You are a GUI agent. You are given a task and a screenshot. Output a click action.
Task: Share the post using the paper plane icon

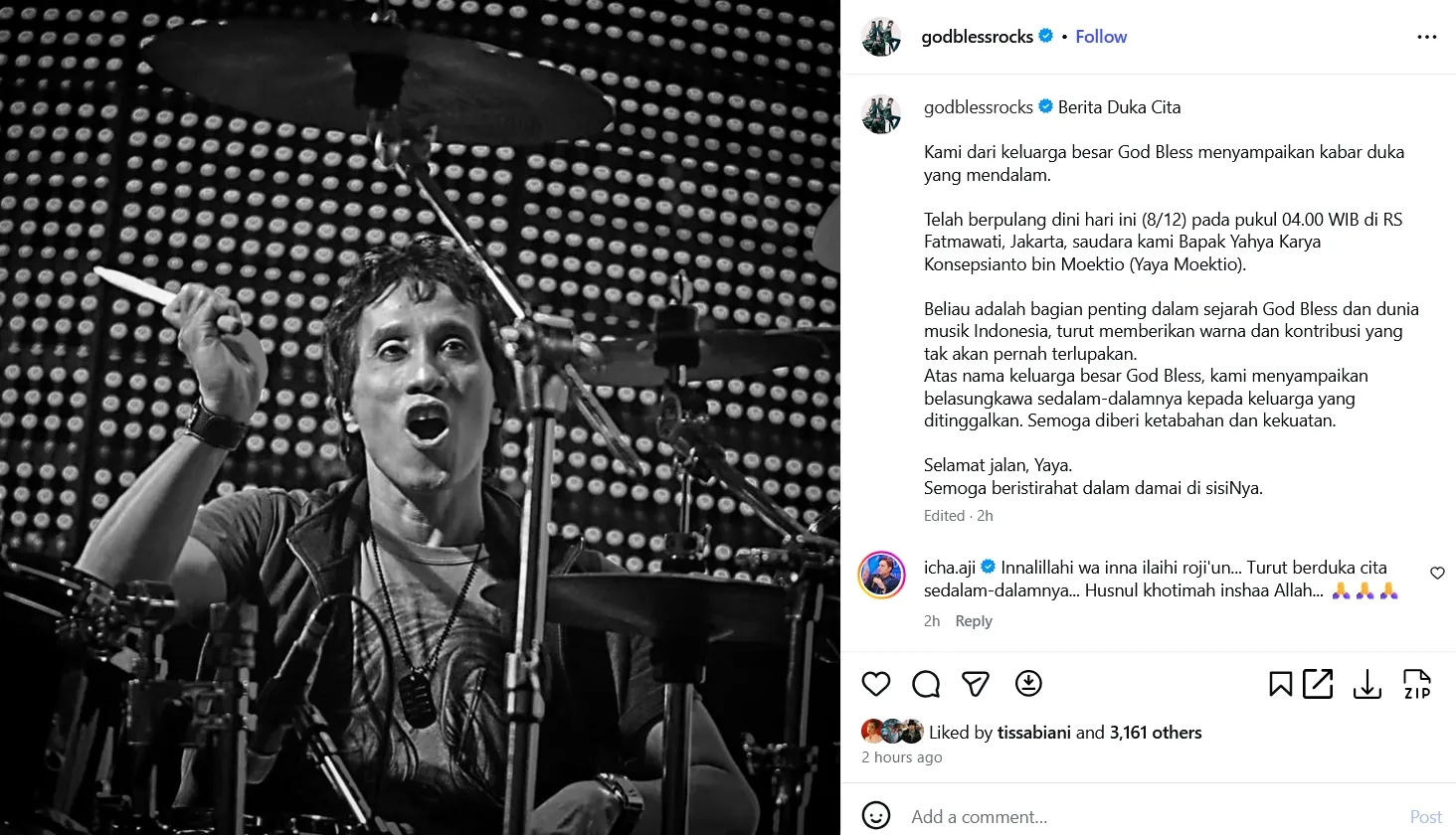point(975,684)
